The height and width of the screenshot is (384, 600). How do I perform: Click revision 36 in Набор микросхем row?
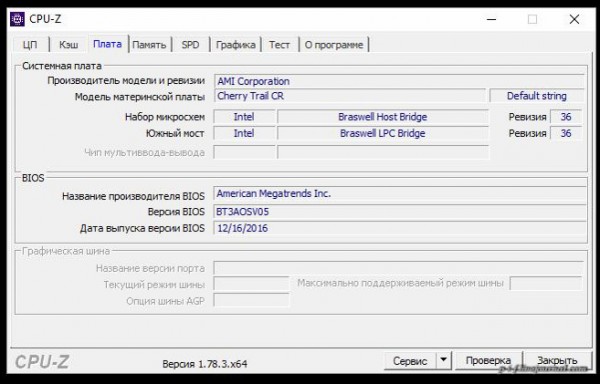[x=566, y=117]
